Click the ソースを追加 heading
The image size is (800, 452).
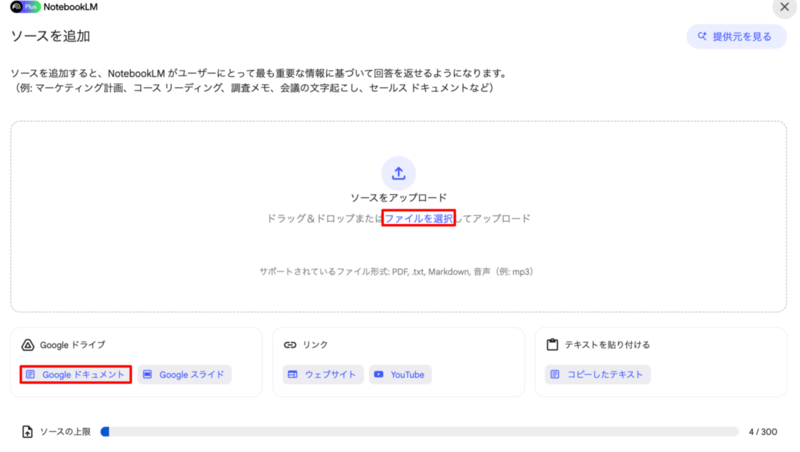51,37
